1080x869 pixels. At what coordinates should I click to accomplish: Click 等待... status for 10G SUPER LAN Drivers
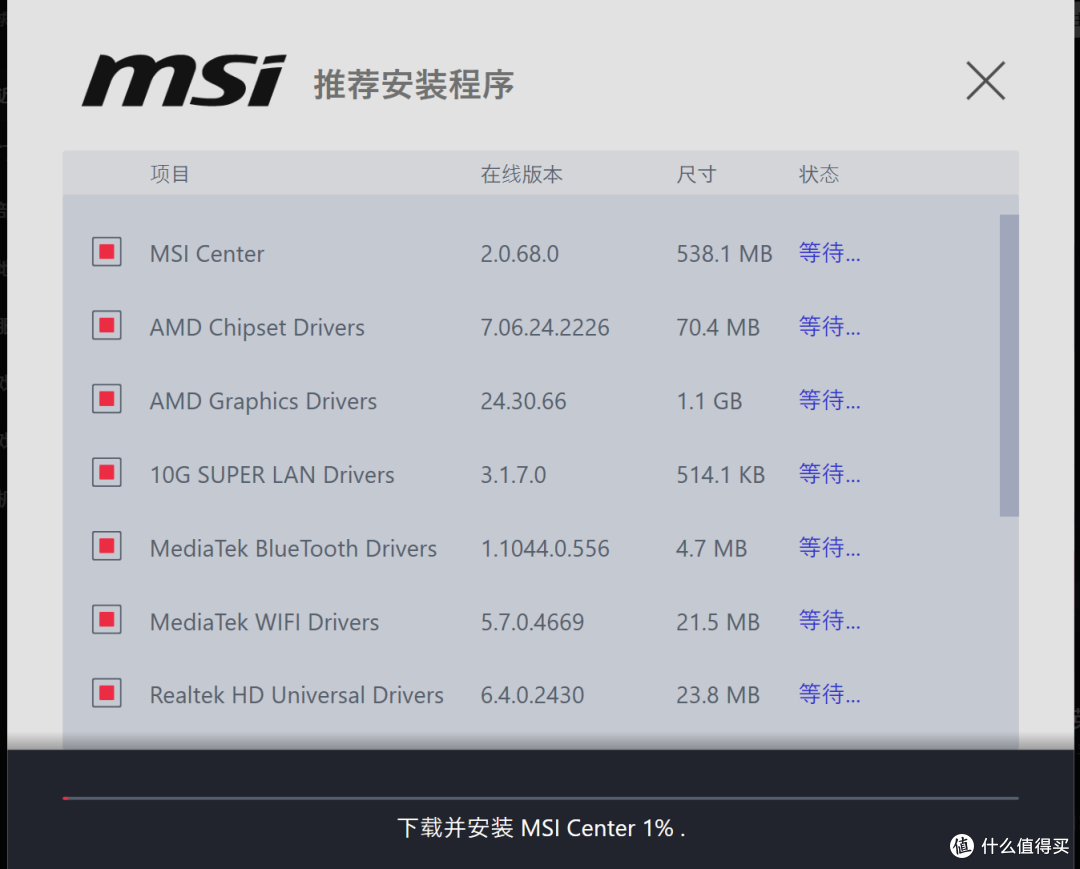[829, 474]
